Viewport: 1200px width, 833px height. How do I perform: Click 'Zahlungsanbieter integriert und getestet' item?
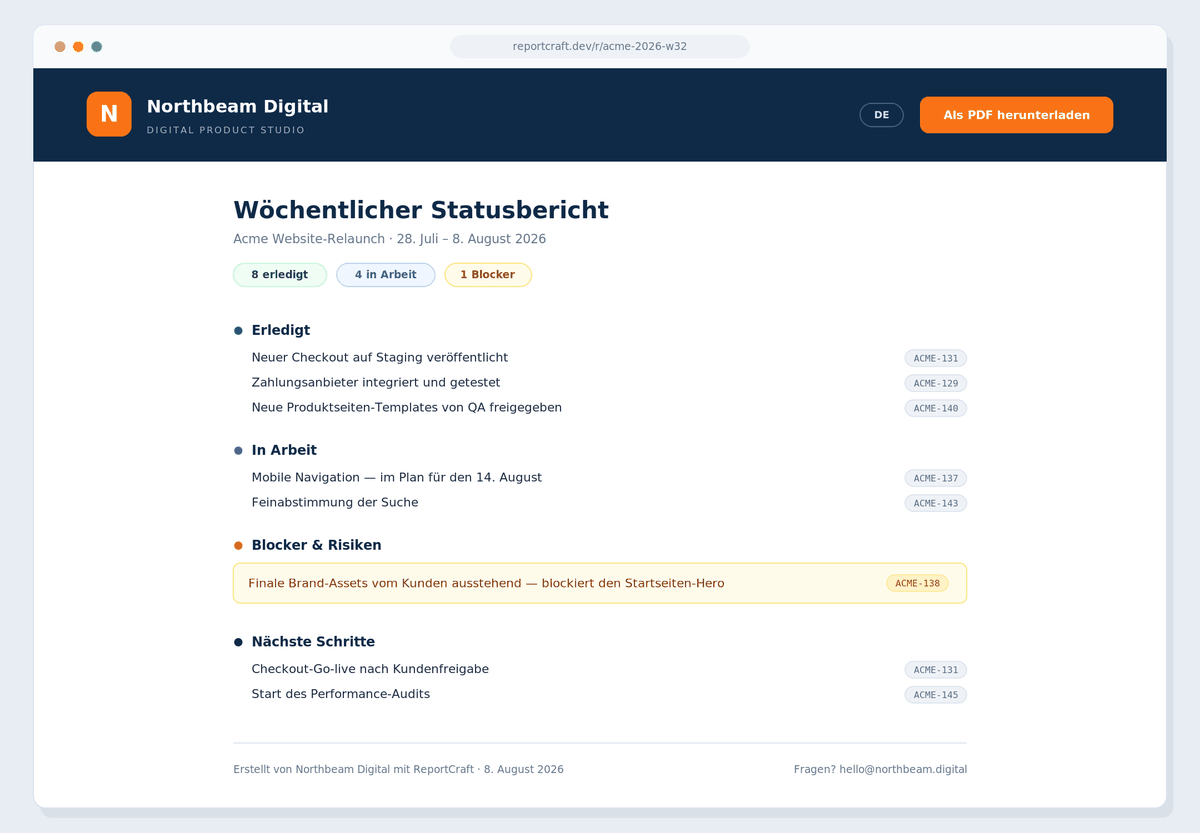pos(376,383)
